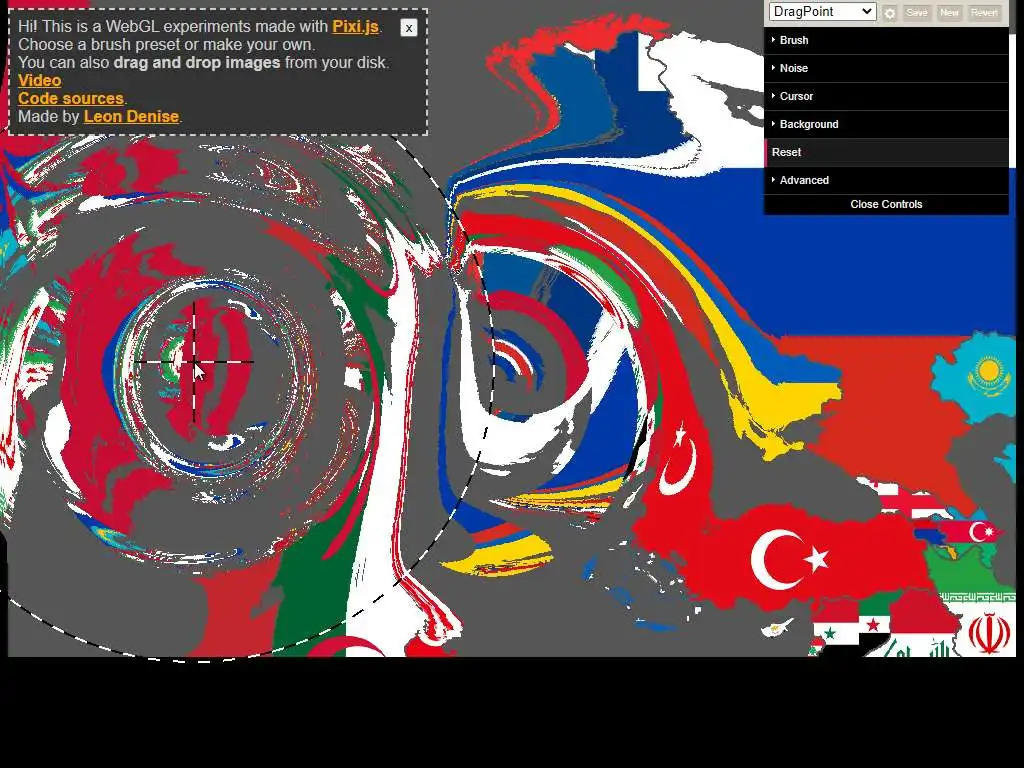Expand the Advanced folder
Screen dimensions: 1024x768
pos(886,180)
